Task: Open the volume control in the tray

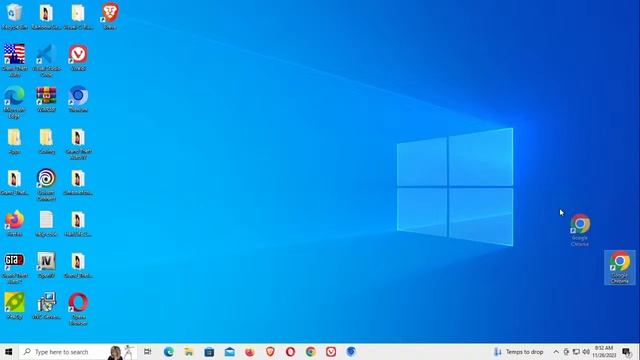Action: pos(586,351)
